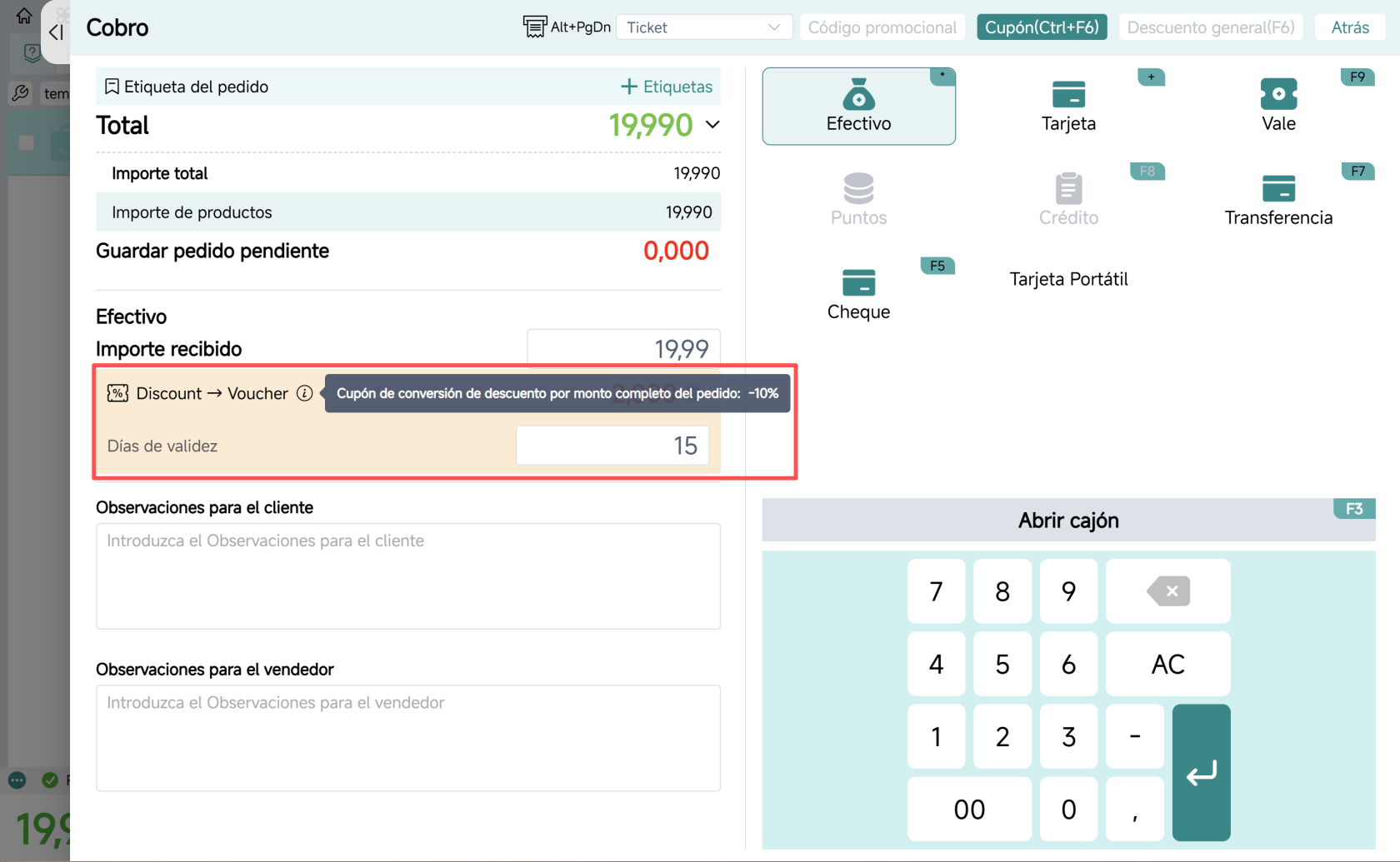Open Cupón (Ctrl+F6) button
The image size is (1400, 862).
pos(1042,27)
